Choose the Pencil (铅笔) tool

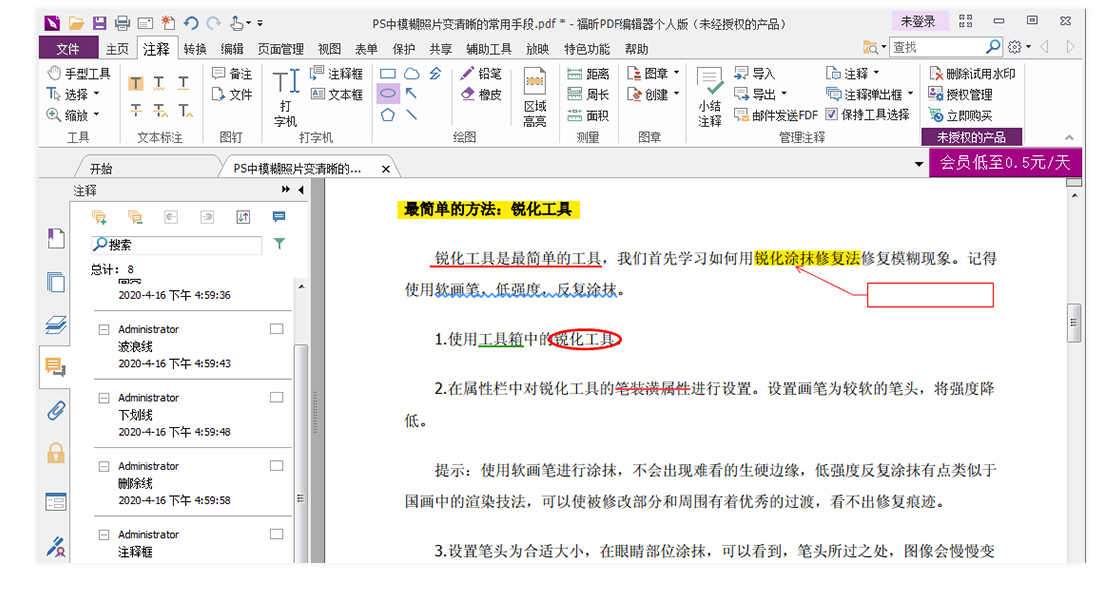[481, 74]
